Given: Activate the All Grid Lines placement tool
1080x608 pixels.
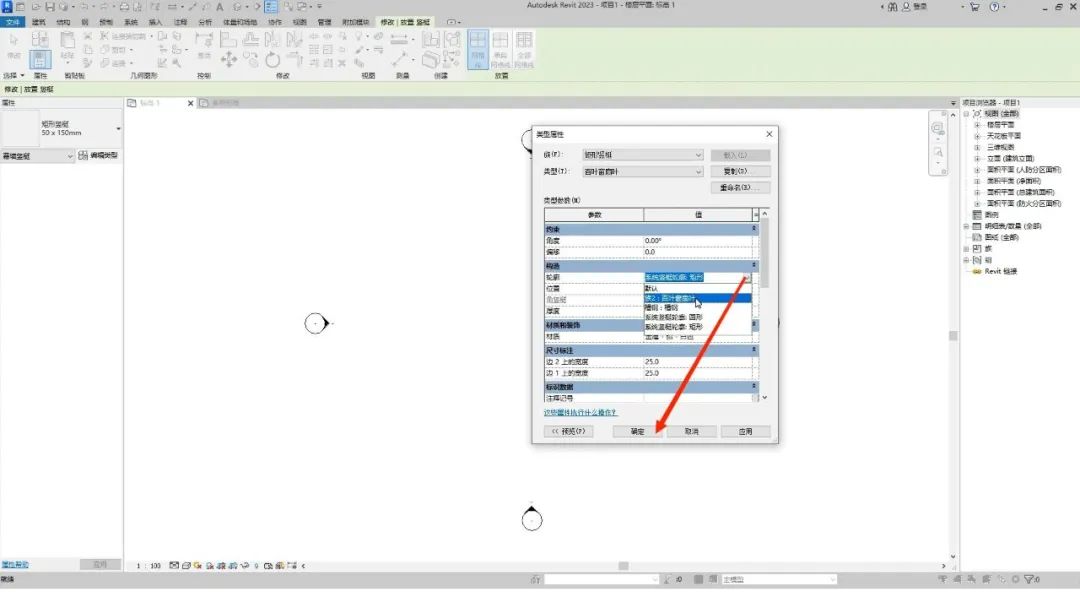Looking at the screenshot, I should click(524, 48).
